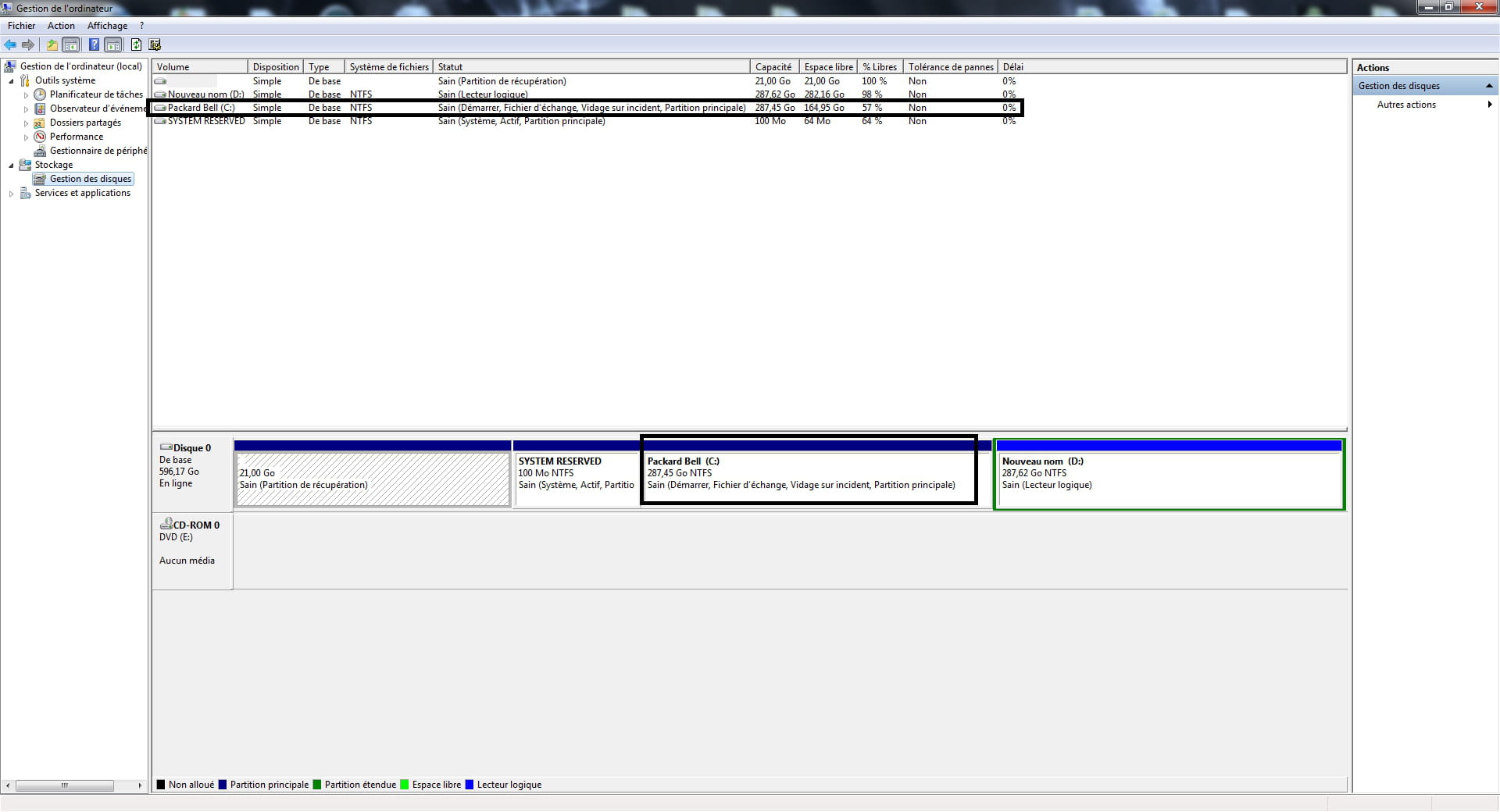Click the Non alloué black legend swatch

[161, 785]
